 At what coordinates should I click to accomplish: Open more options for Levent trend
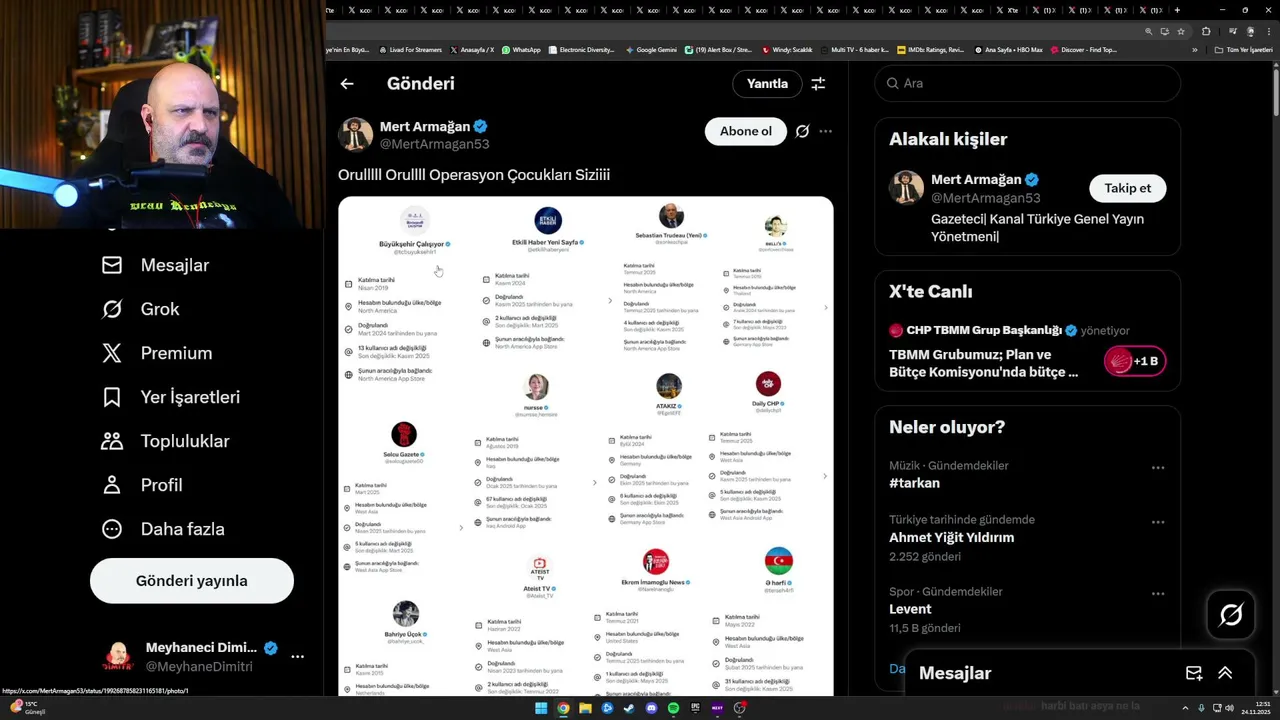point(1158,594)
